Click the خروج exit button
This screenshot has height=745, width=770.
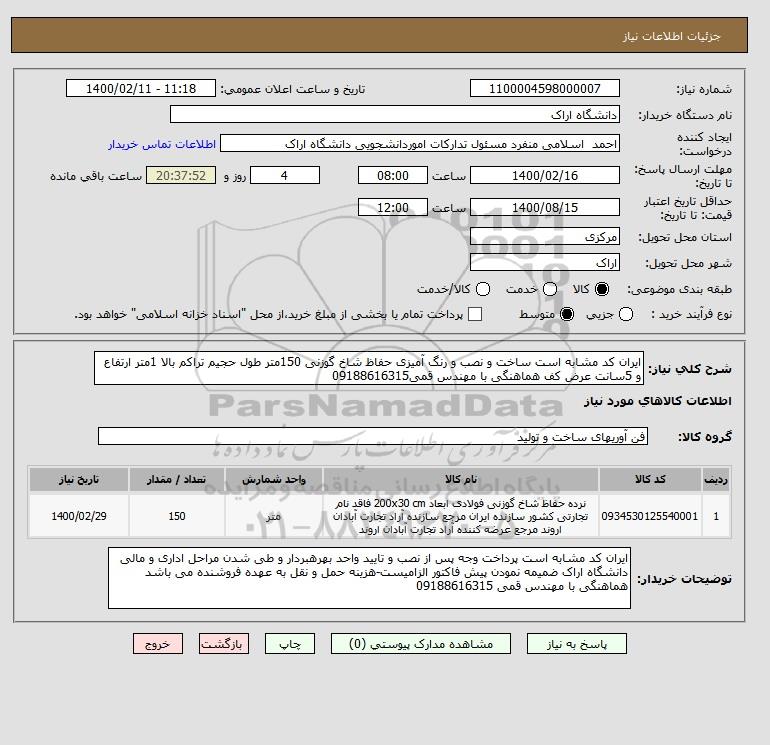[158, 644]
